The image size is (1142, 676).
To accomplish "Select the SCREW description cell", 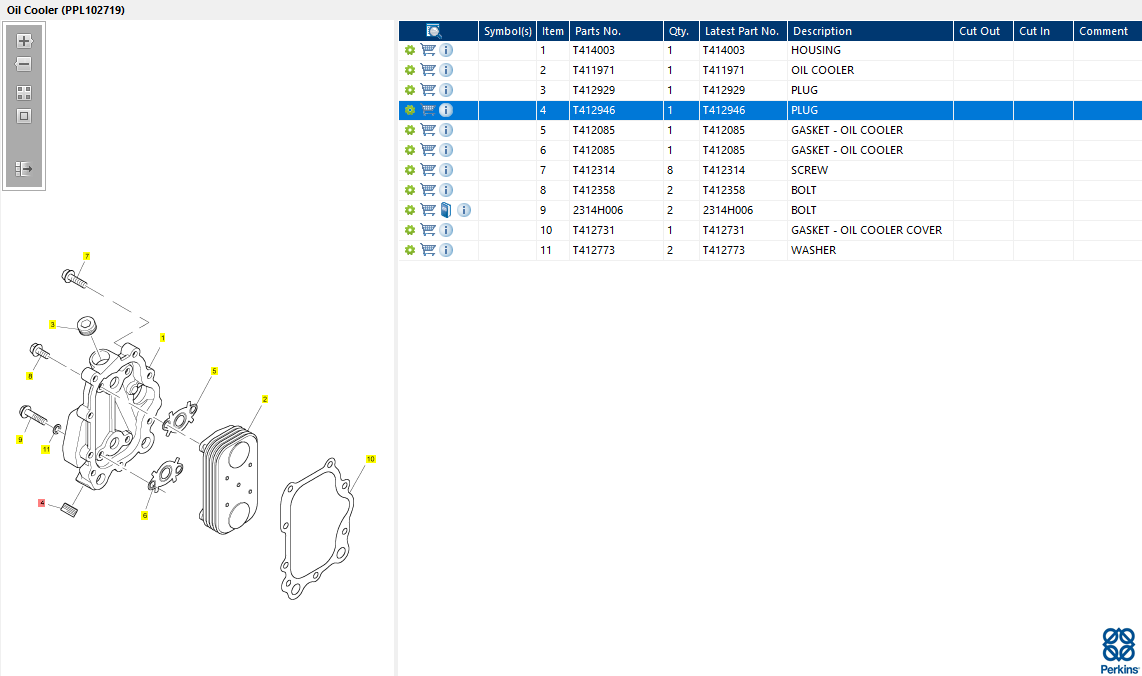I will (x=870, y=170).
